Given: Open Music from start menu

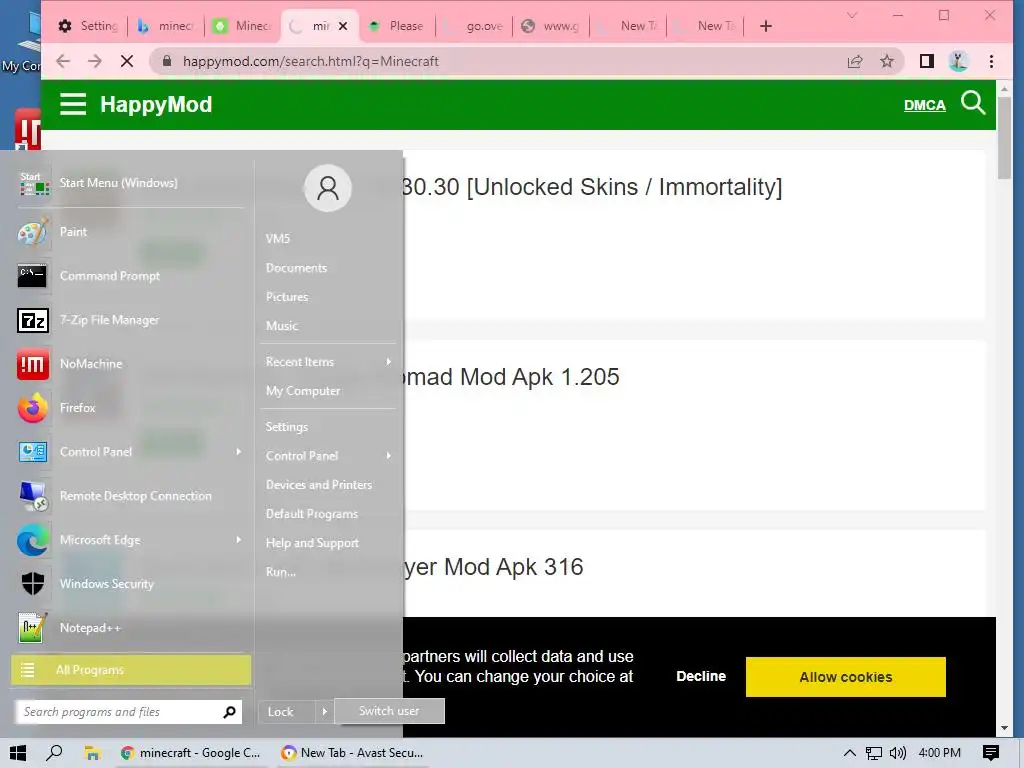Looking at the screenshot, I should 281,325.
